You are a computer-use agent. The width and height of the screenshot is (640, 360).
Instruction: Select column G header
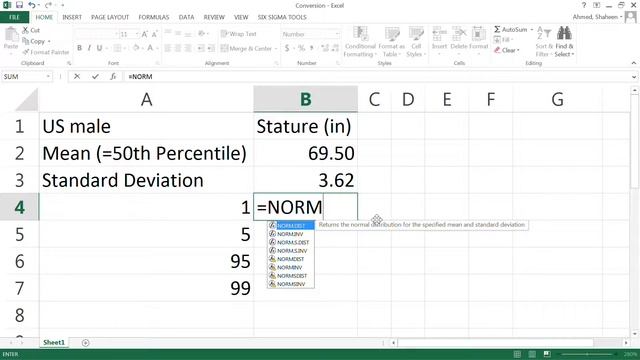[557, 99]
